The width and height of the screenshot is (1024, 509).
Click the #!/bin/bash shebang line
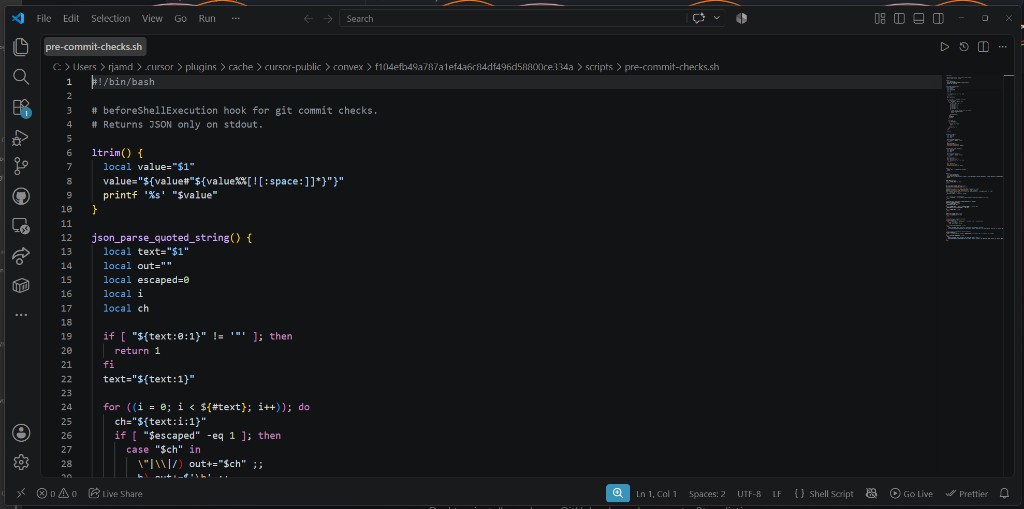(123, 82)
